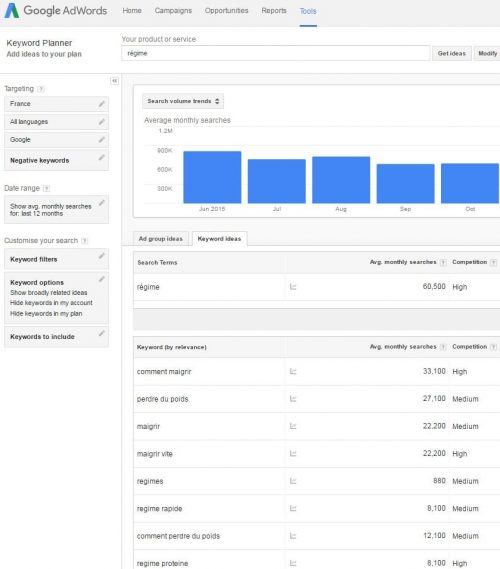
Task: Open the All languages setting
Action: click(x=56, y=122)
